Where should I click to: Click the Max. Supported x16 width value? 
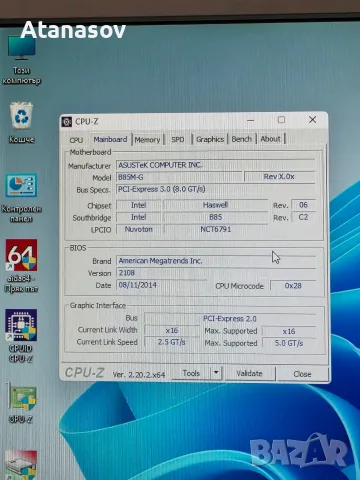point(289,331)
